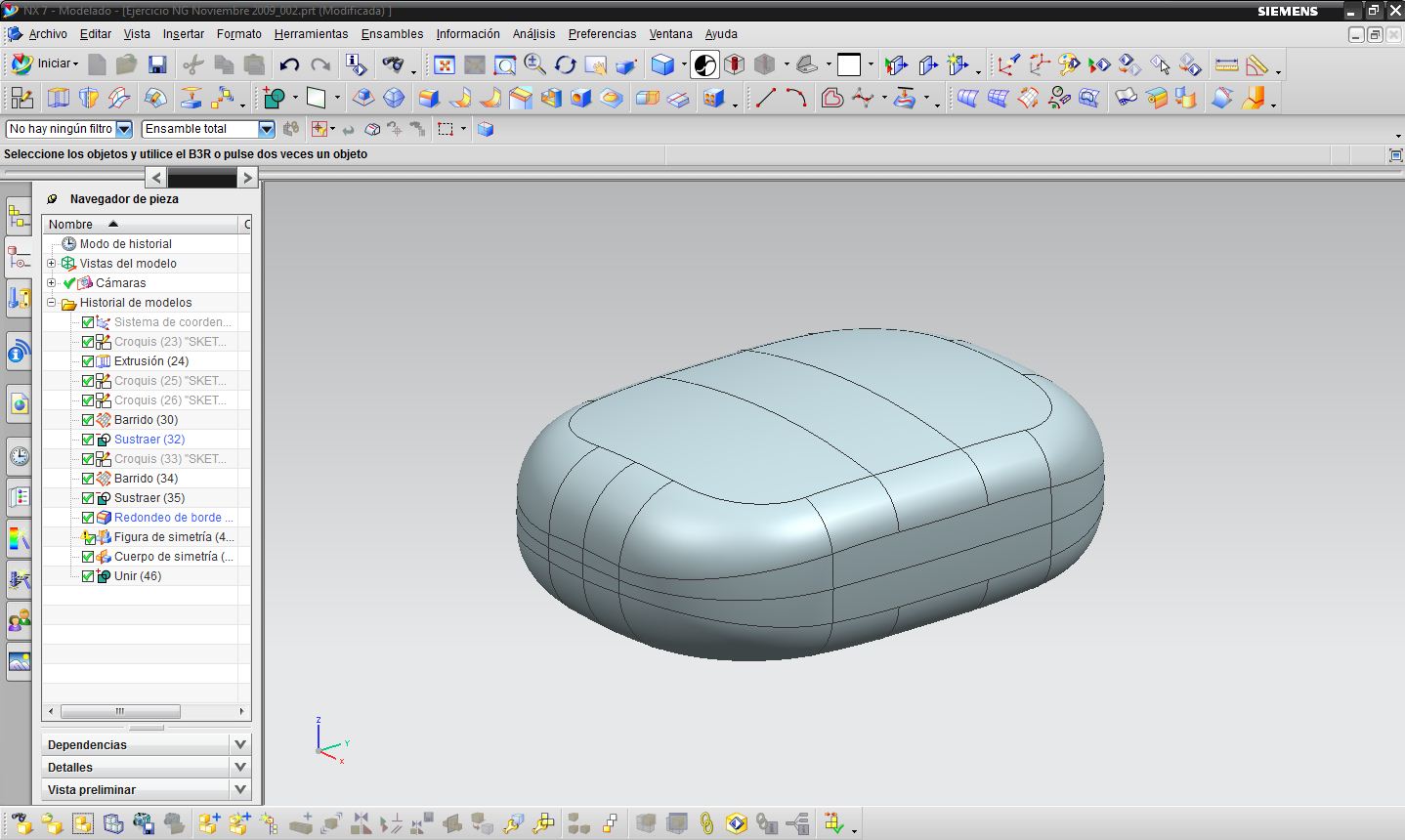1405x840 pixels.
Task: Click the right arrow above navigator
Action: click(x=247, y=177)
